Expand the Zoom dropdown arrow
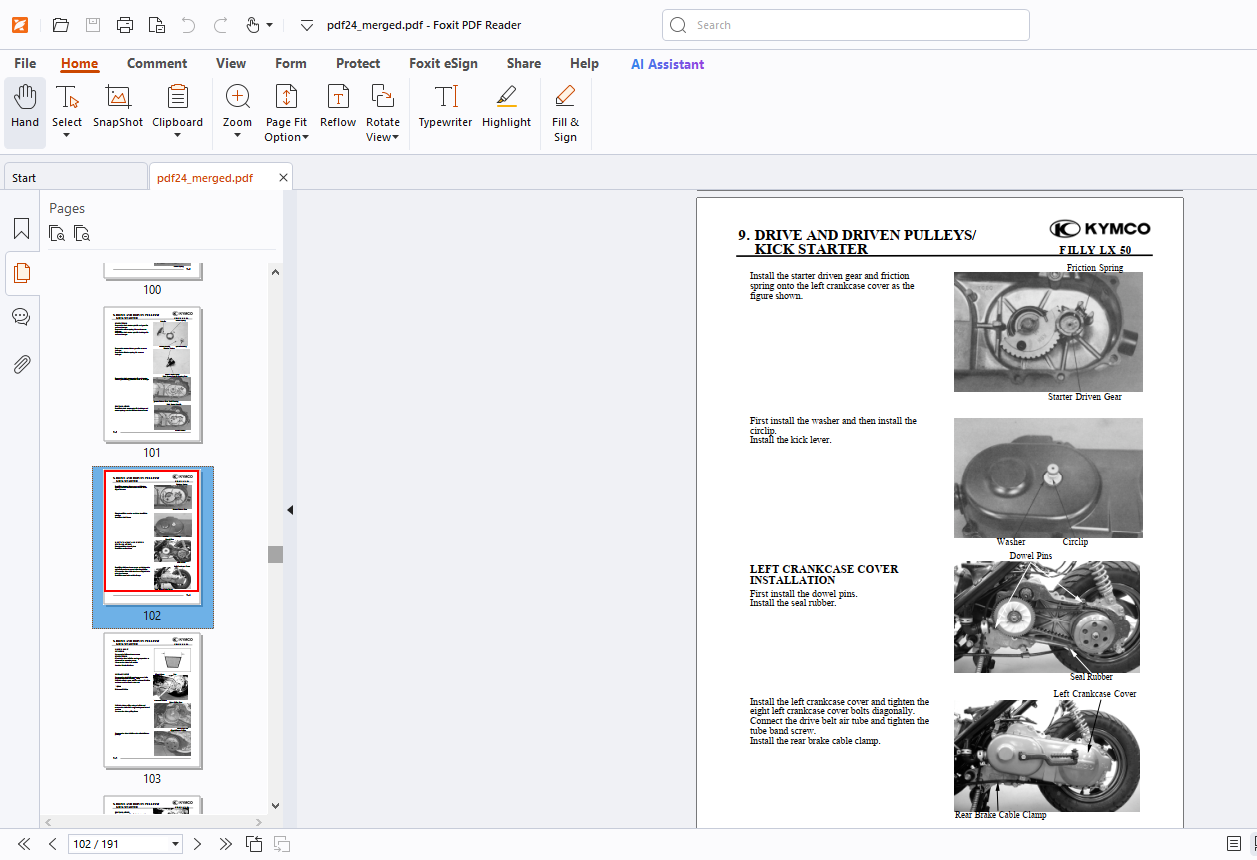This screenshot has width=1257, height=860. point(237,136)
